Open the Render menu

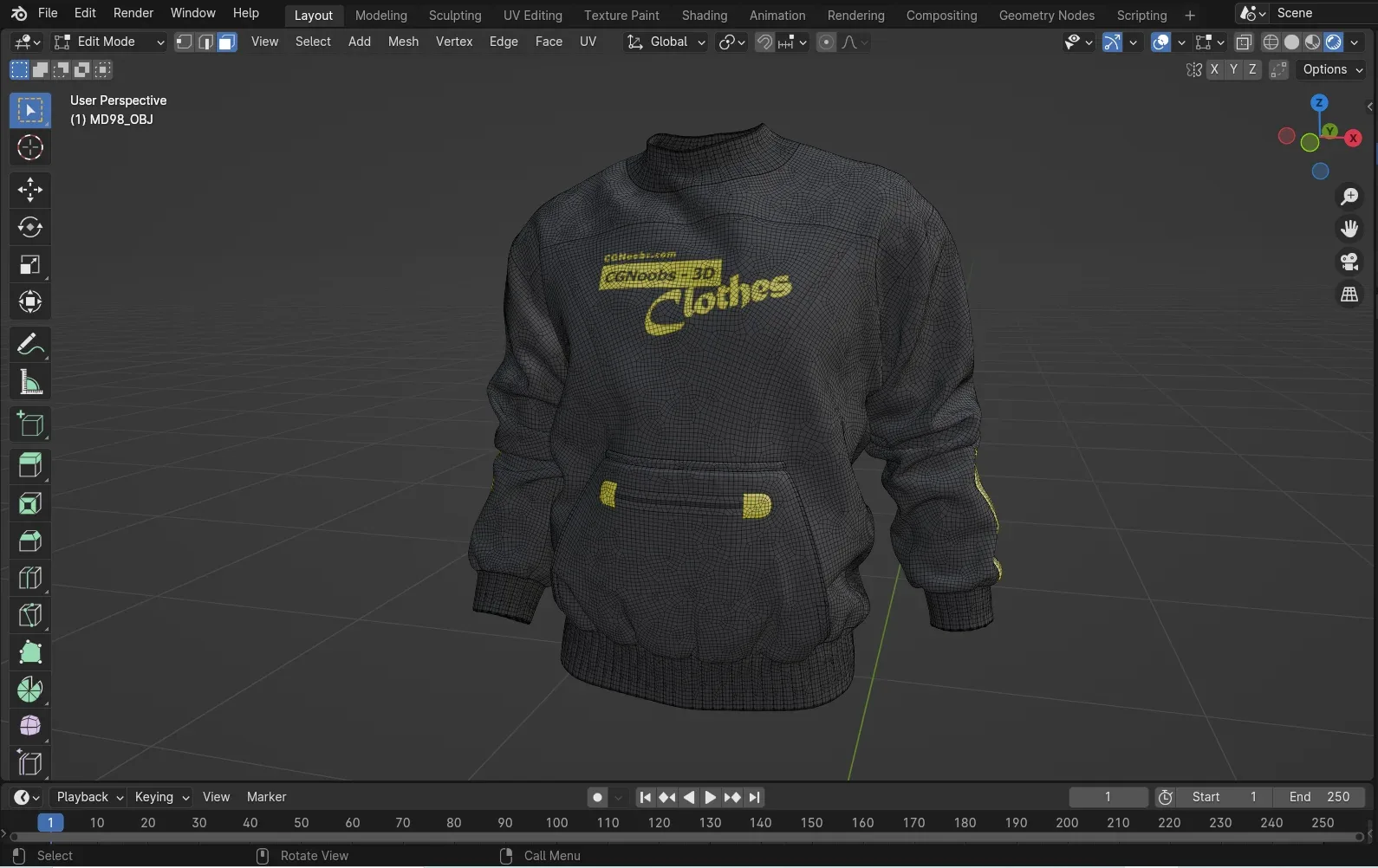(133, 13)
